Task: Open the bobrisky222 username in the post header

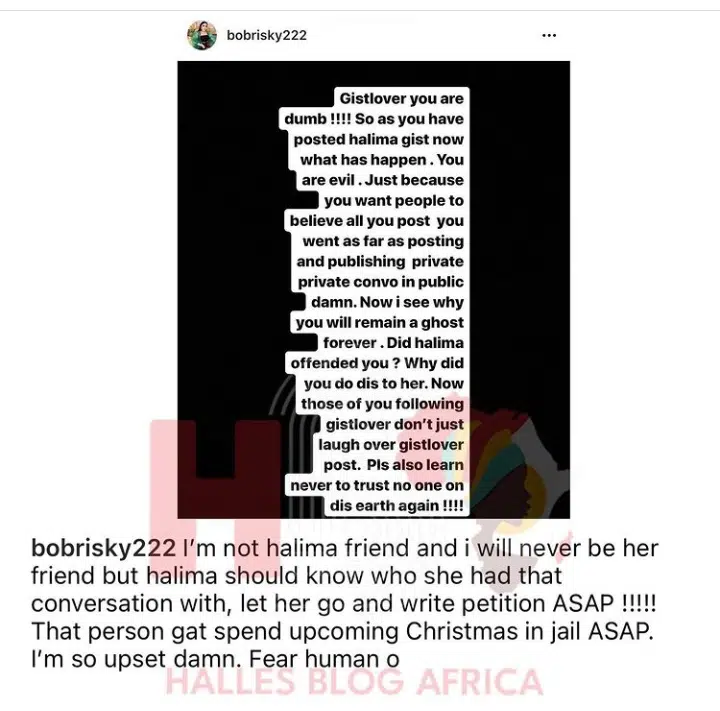Action: (x=266, y=35)
